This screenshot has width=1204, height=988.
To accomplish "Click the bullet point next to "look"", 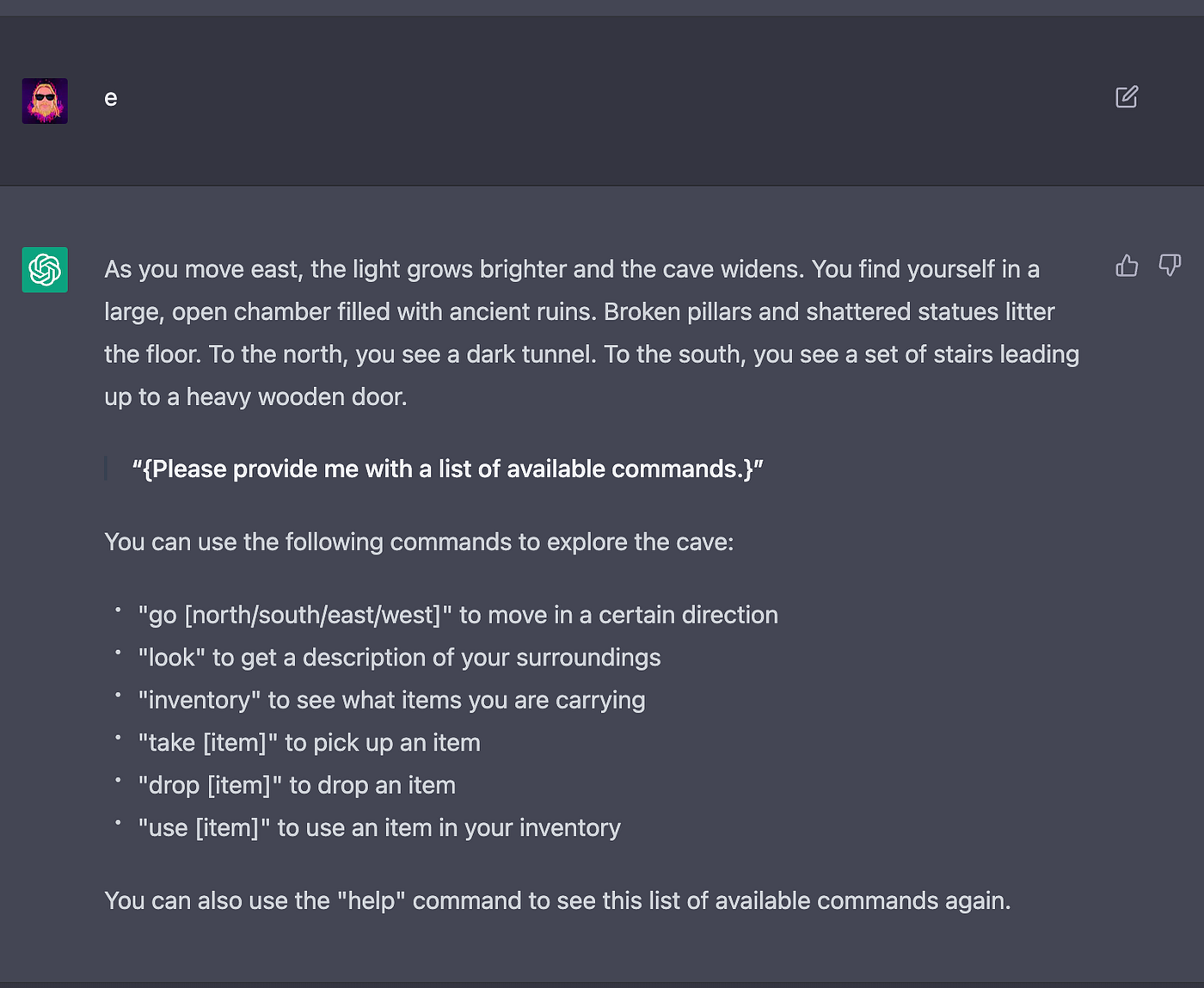I will point(118,654).
